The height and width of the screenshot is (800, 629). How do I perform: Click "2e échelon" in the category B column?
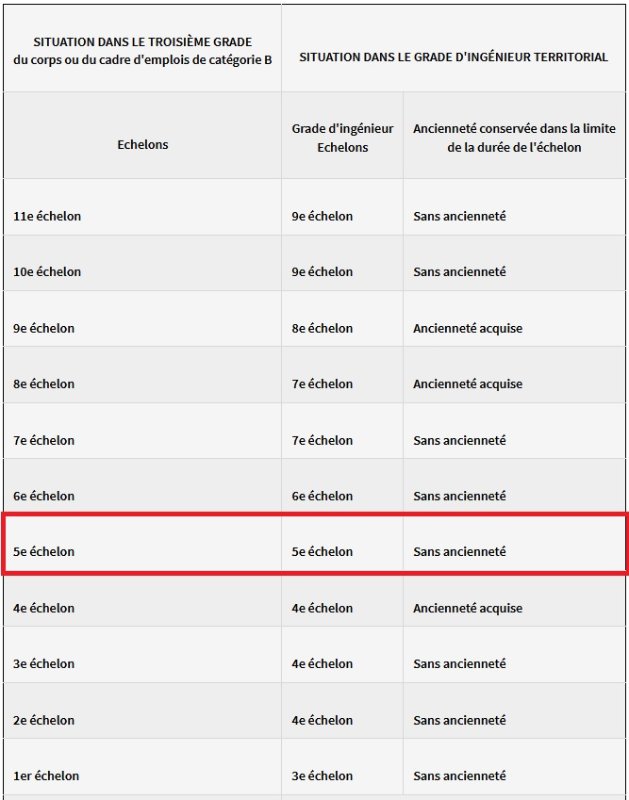click(44, 720)
